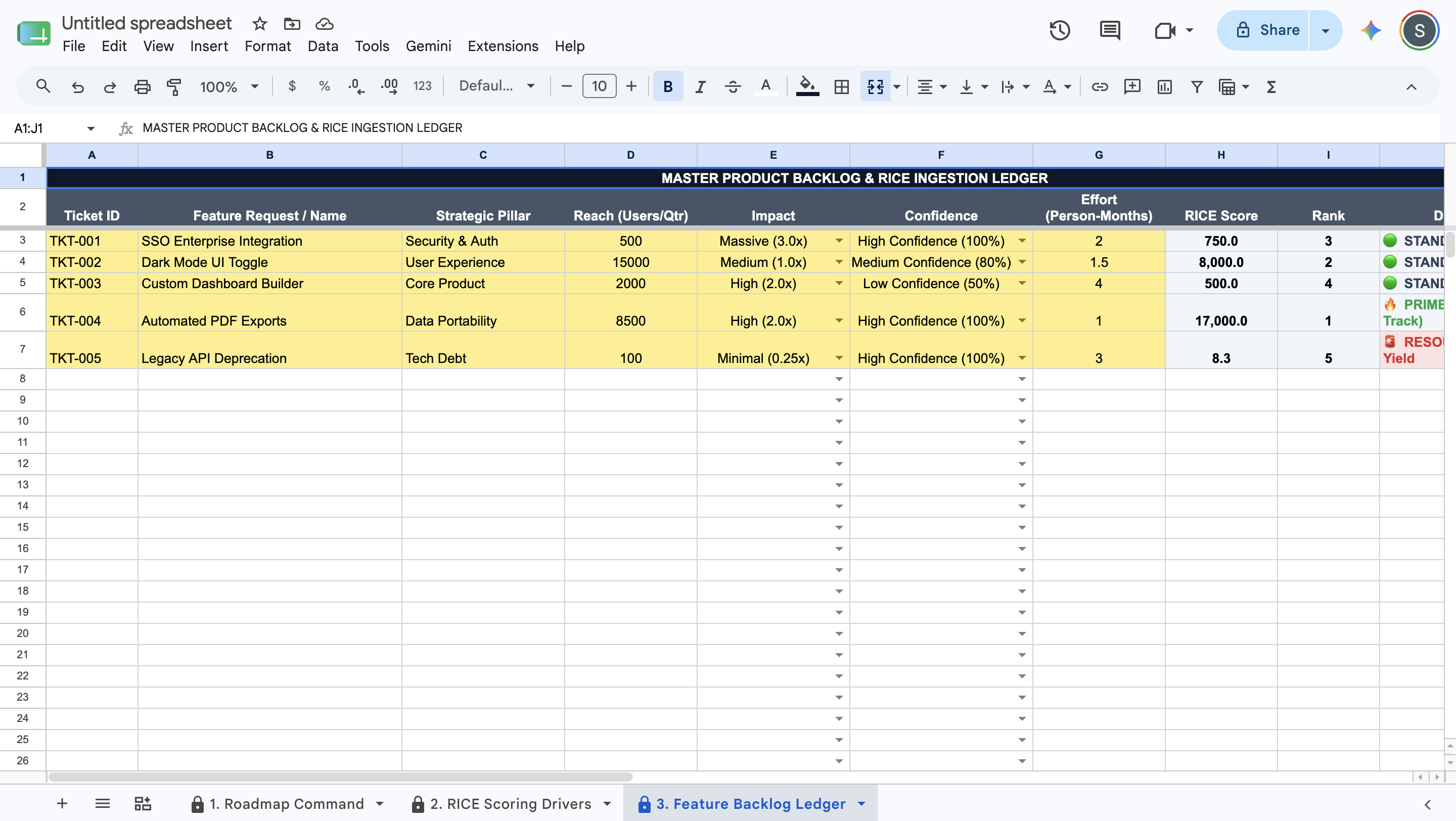Open the Edit menu

114,46
